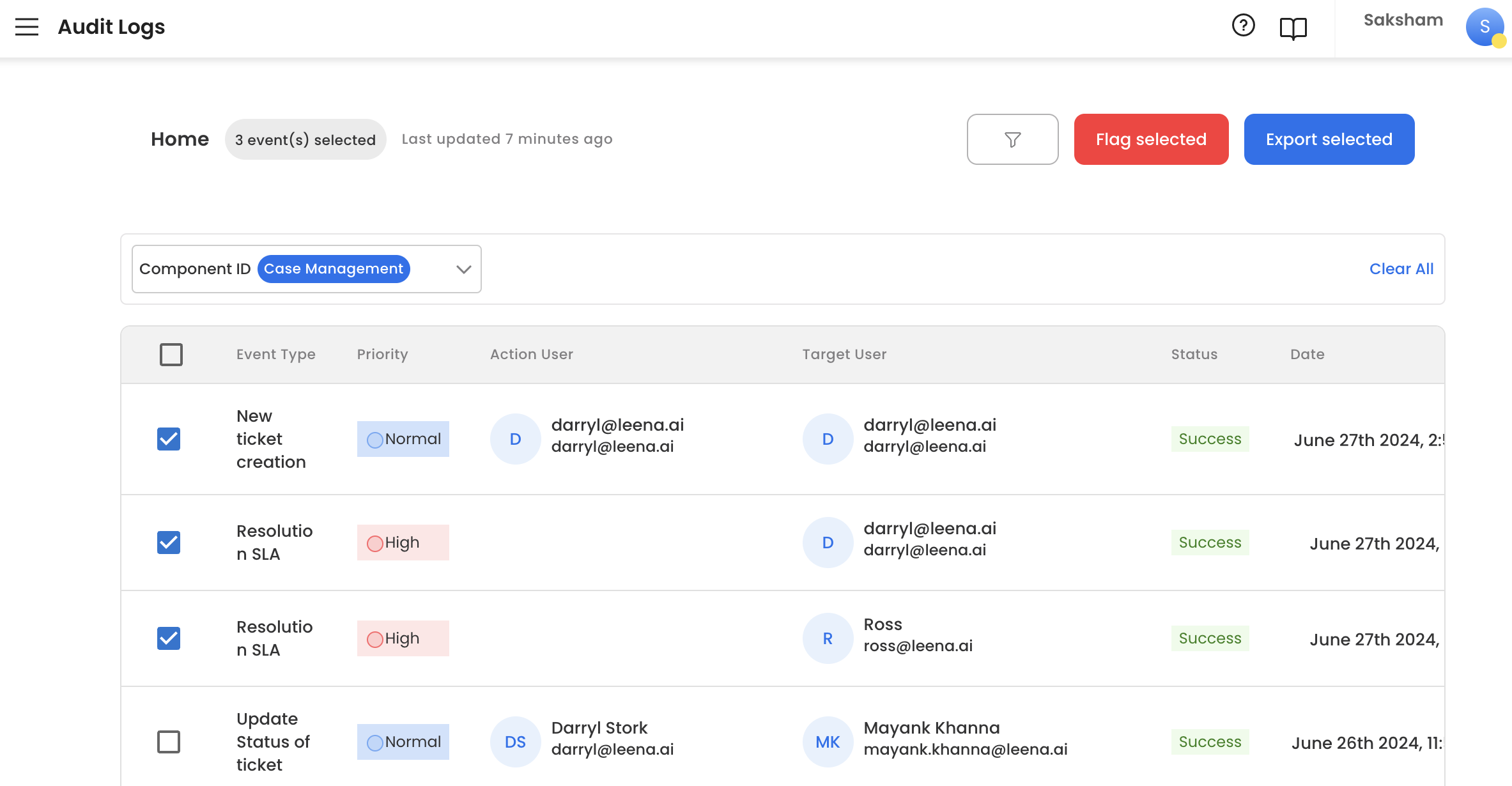
Task: Uncheck the Ross Resolution SLA row checkbox
Action: click(x=169, y=638)
